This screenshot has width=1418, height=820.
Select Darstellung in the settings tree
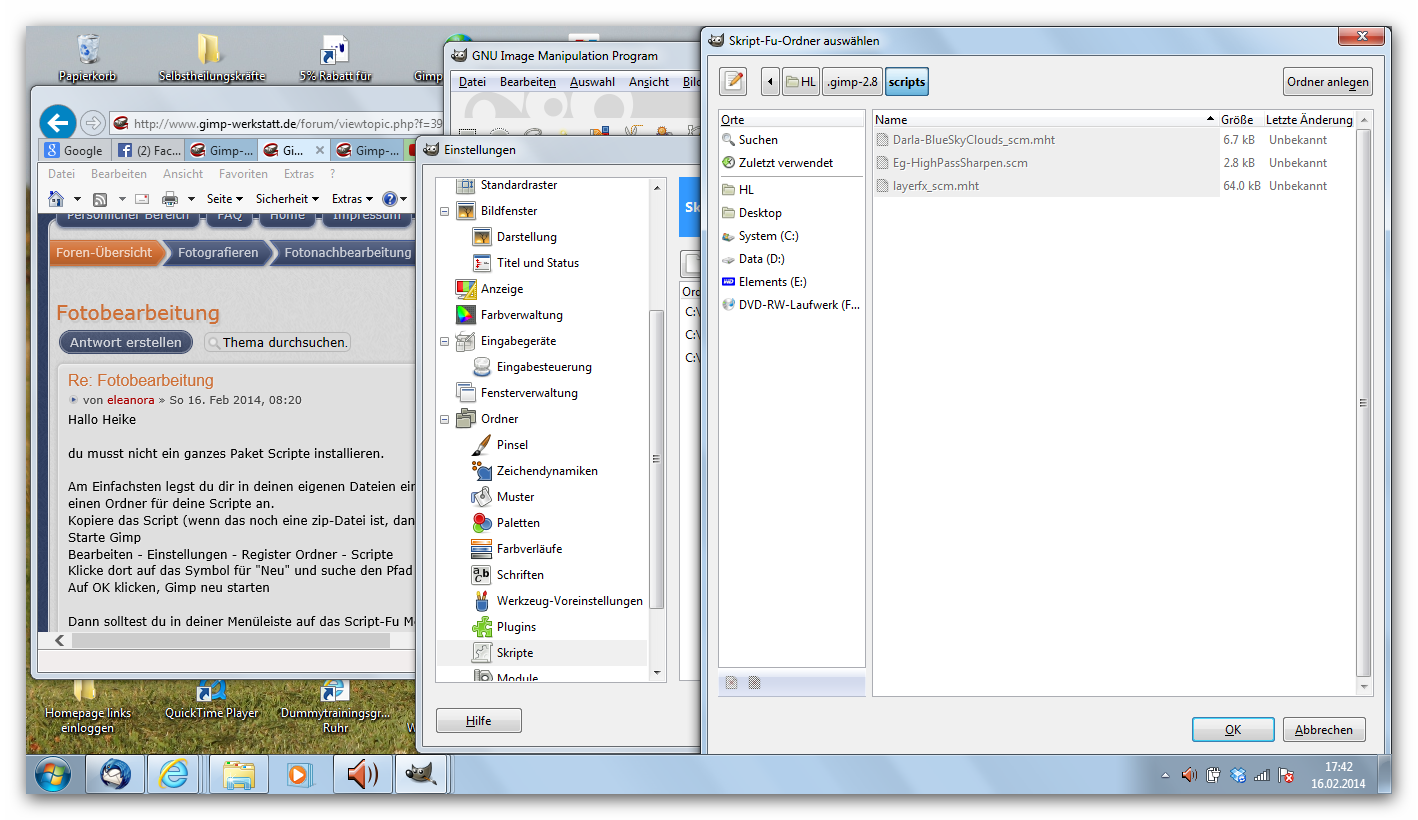pos(526,237)
